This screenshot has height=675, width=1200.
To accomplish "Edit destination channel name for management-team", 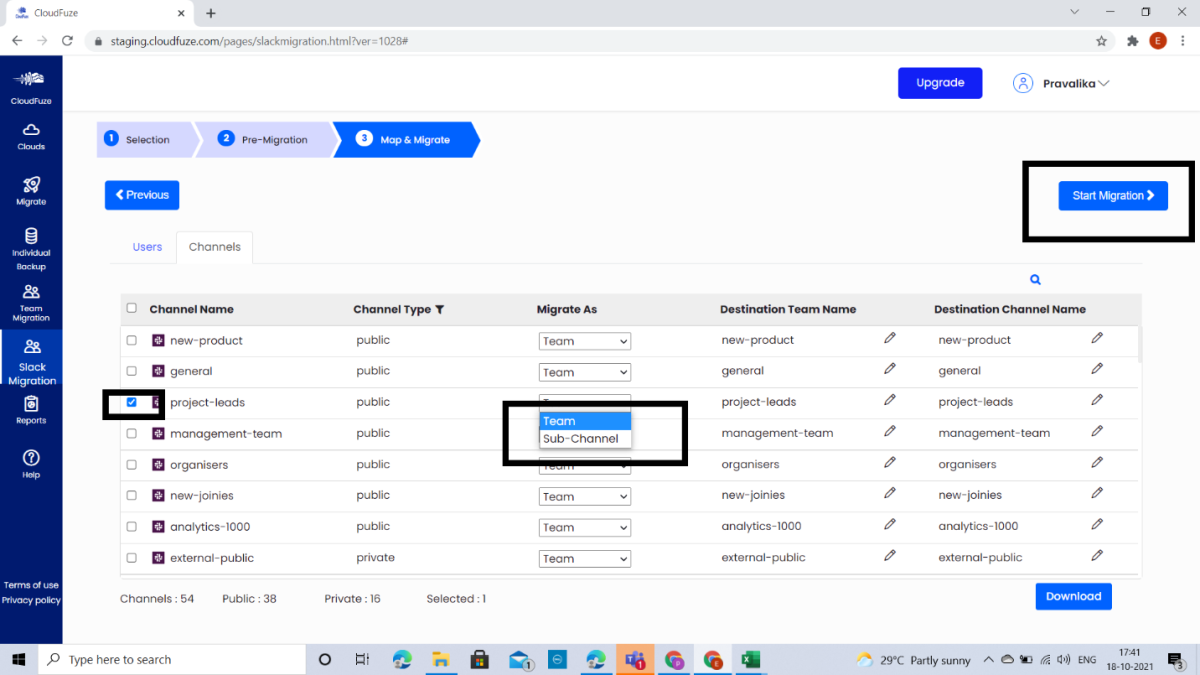I will 1097,432.
